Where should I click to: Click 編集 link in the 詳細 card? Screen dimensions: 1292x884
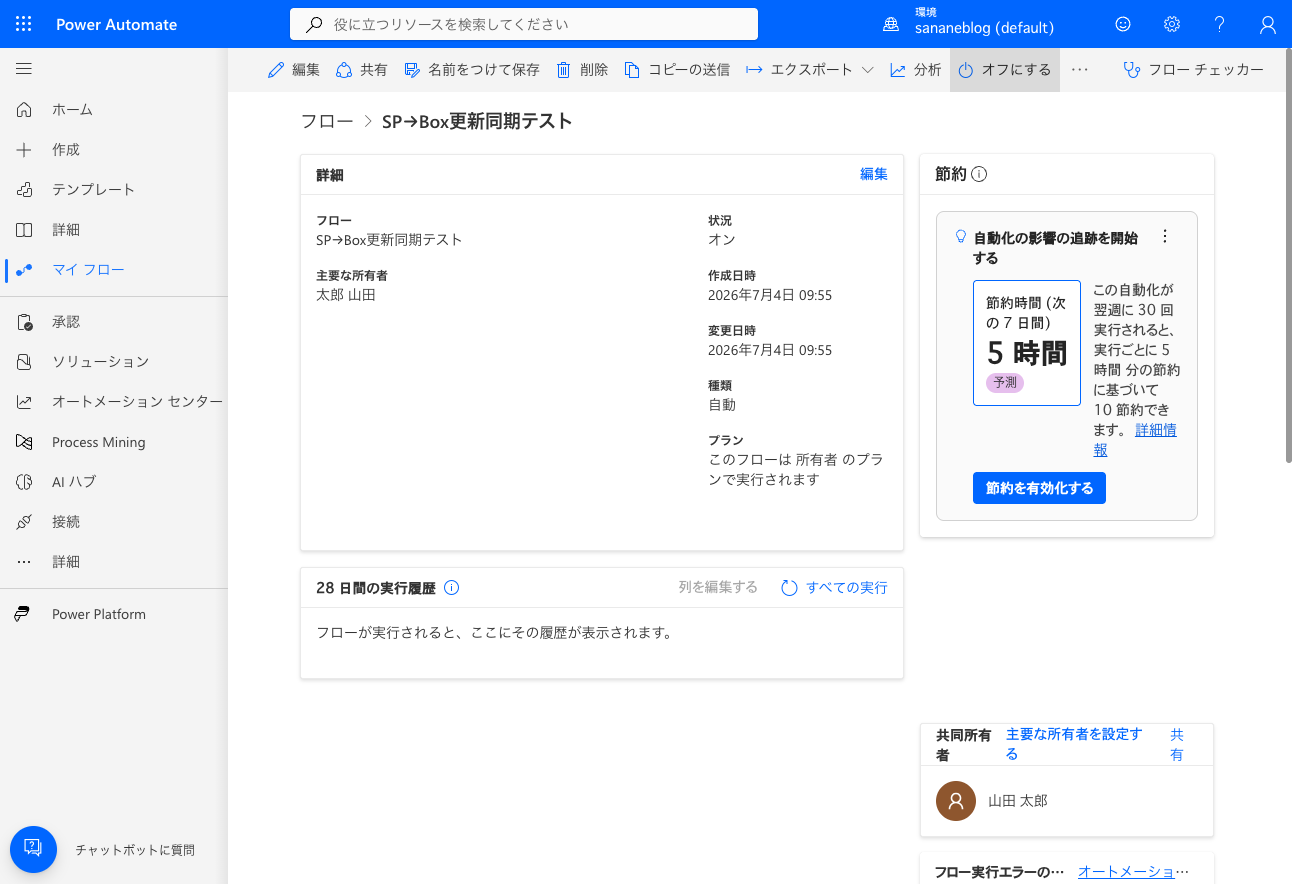[x=874, y=174]
